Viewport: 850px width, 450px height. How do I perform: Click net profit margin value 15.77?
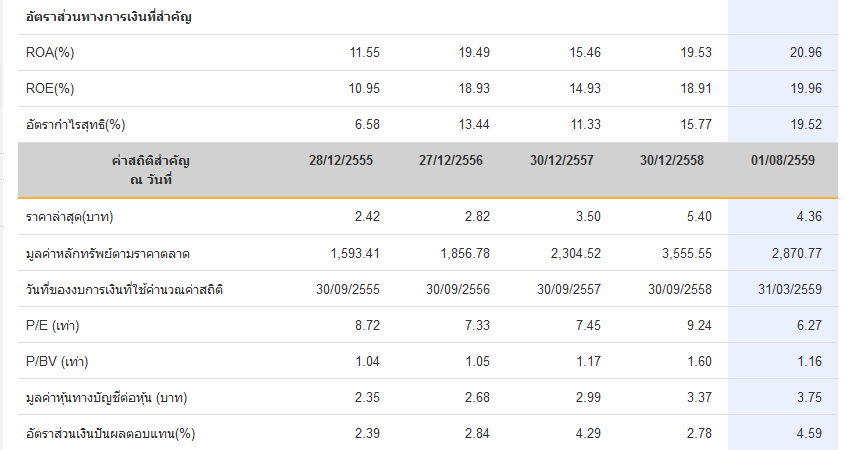(x=696, y=125)
